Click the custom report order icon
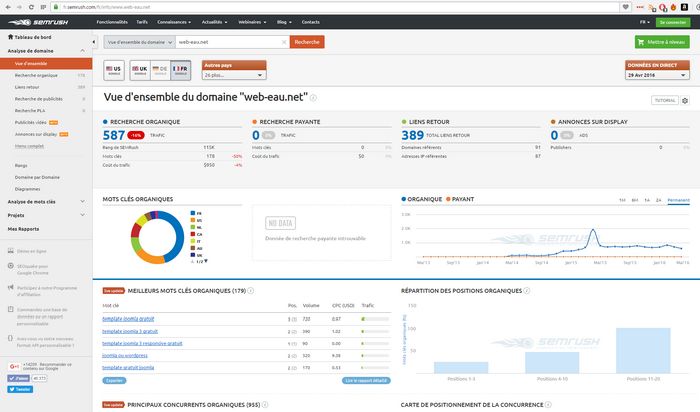 [11, 309]
